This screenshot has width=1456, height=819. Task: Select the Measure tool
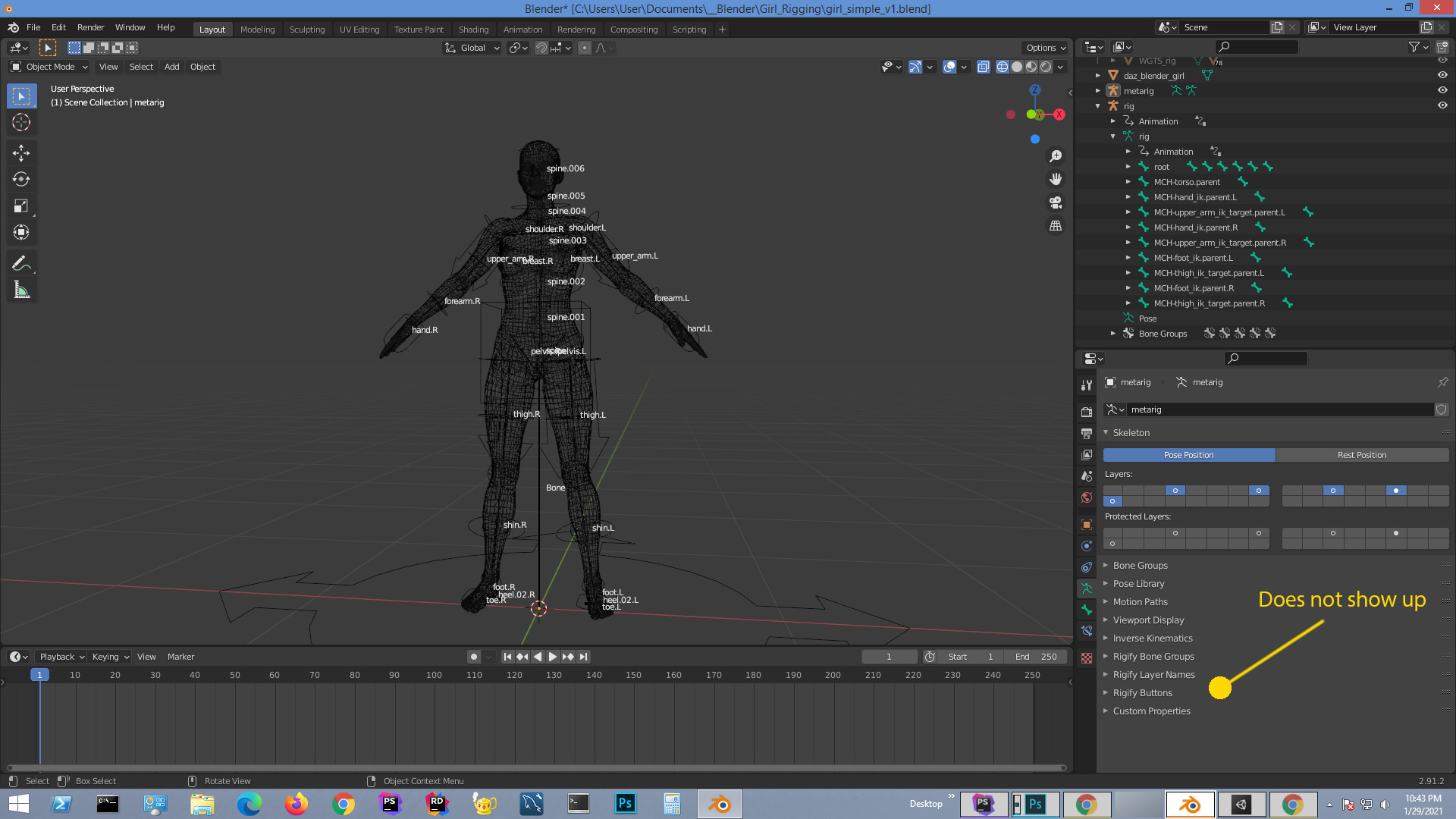click(x=21, y=290)
